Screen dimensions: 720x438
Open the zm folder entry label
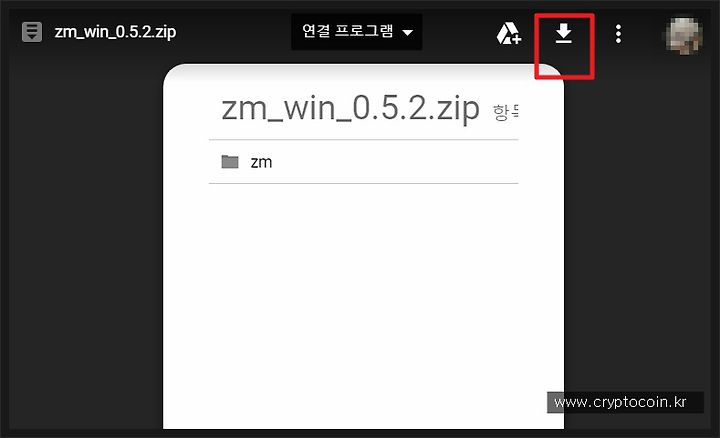(x=261, y=162)
